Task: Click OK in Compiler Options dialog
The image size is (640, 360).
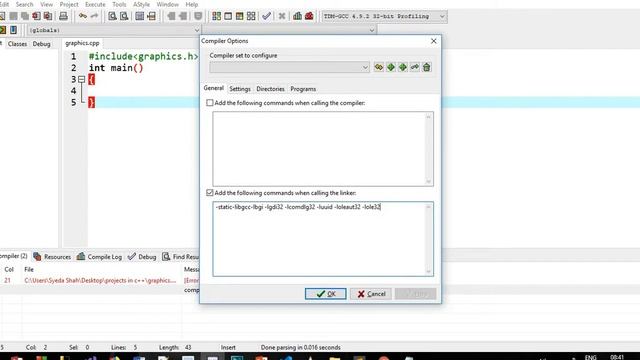Action: (x=325, y=293)
